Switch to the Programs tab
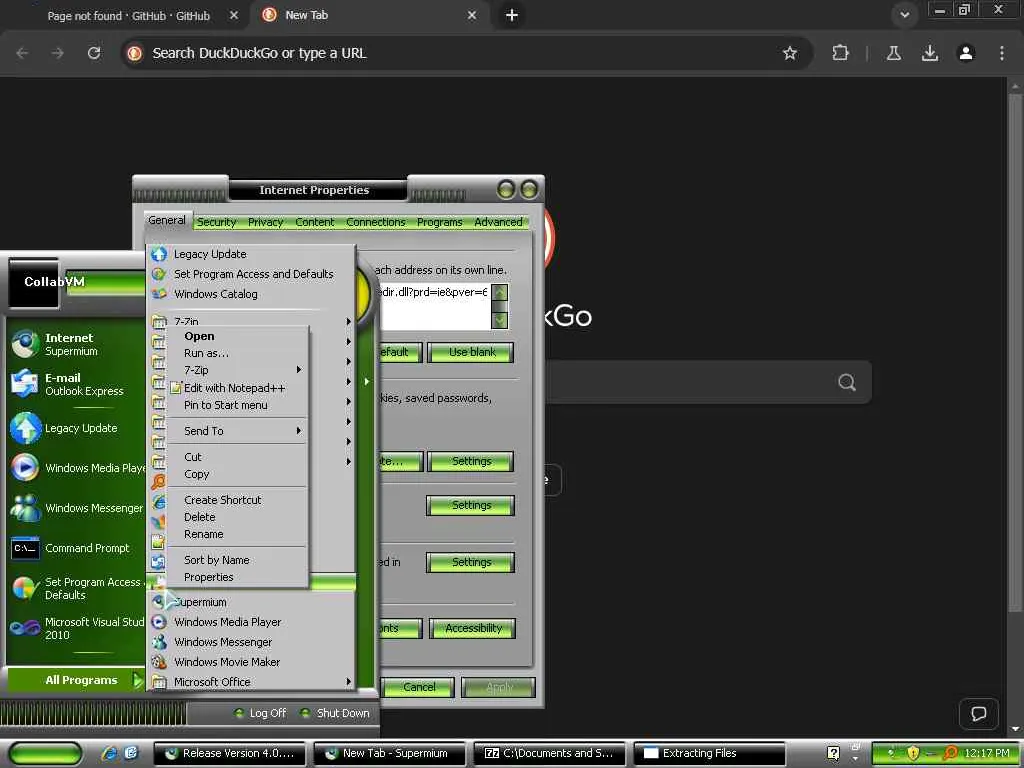This screenshot has width=1024, height=768. click(x=440, y=222)
